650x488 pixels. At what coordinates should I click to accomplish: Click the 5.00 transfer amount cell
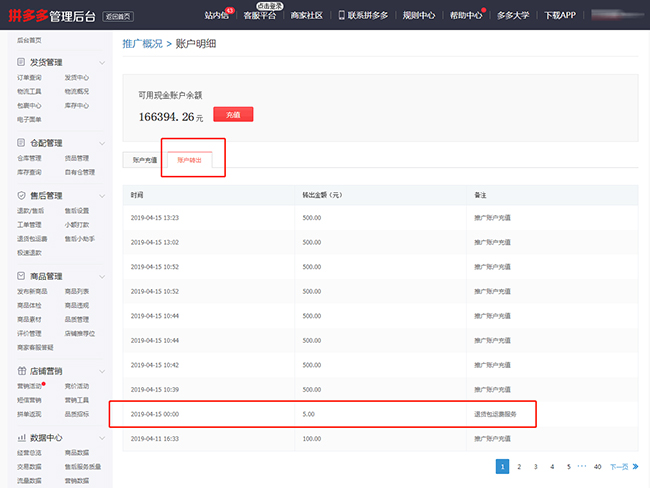pos(308,414)
